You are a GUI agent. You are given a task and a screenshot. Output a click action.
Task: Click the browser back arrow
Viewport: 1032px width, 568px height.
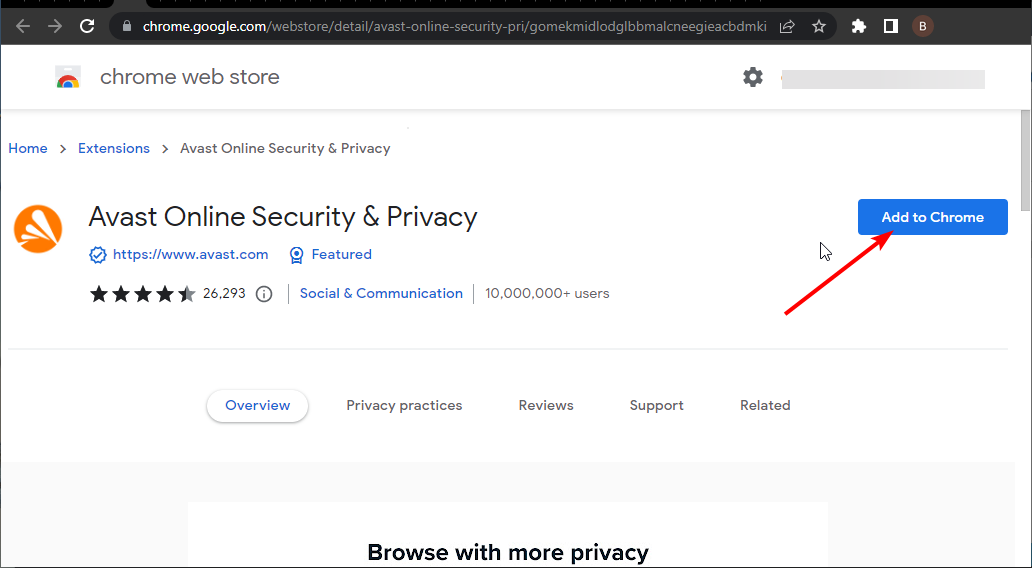coord(23,26)
